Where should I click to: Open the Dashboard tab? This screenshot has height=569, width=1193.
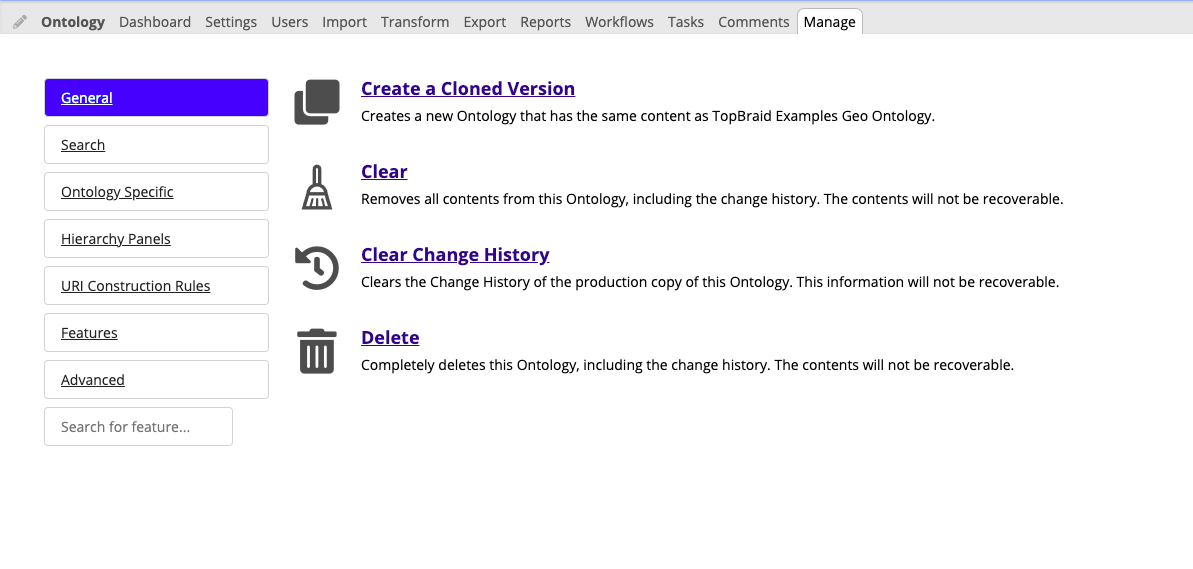[x=155, y=22]
